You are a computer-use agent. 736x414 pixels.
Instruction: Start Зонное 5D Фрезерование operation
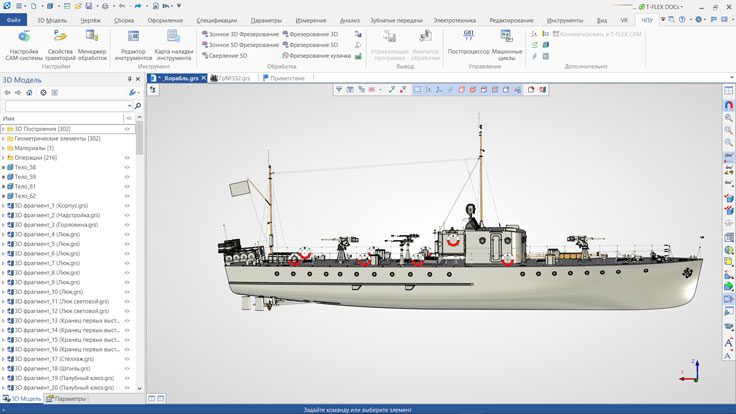(240, 45)
